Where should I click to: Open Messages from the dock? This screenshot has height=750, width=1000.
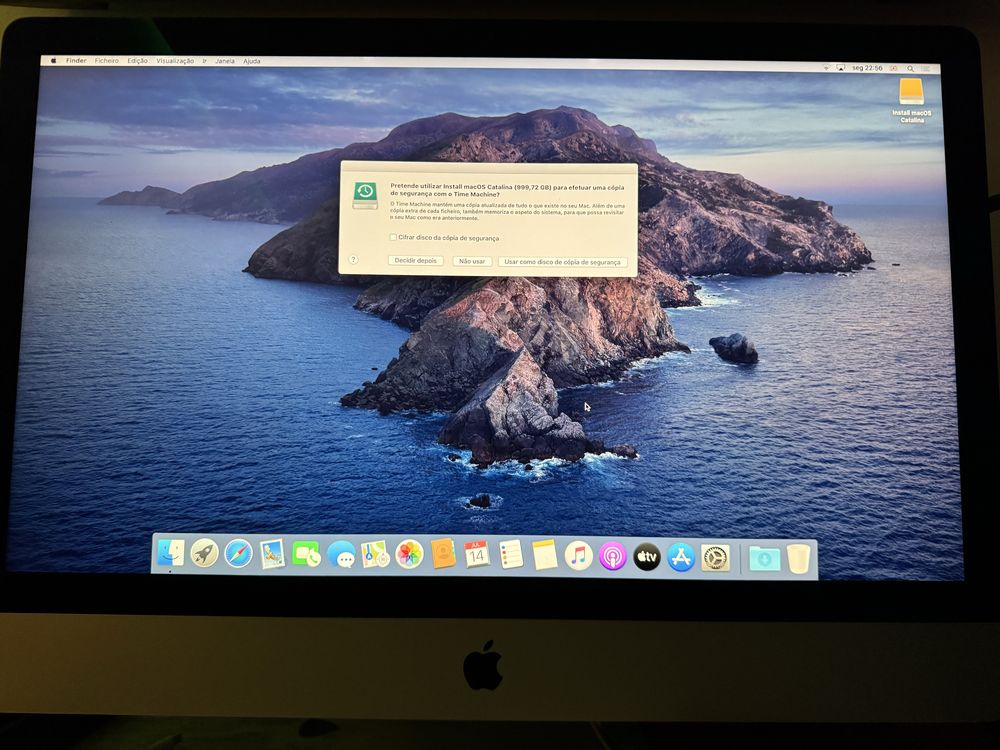[x=341, y=554]
